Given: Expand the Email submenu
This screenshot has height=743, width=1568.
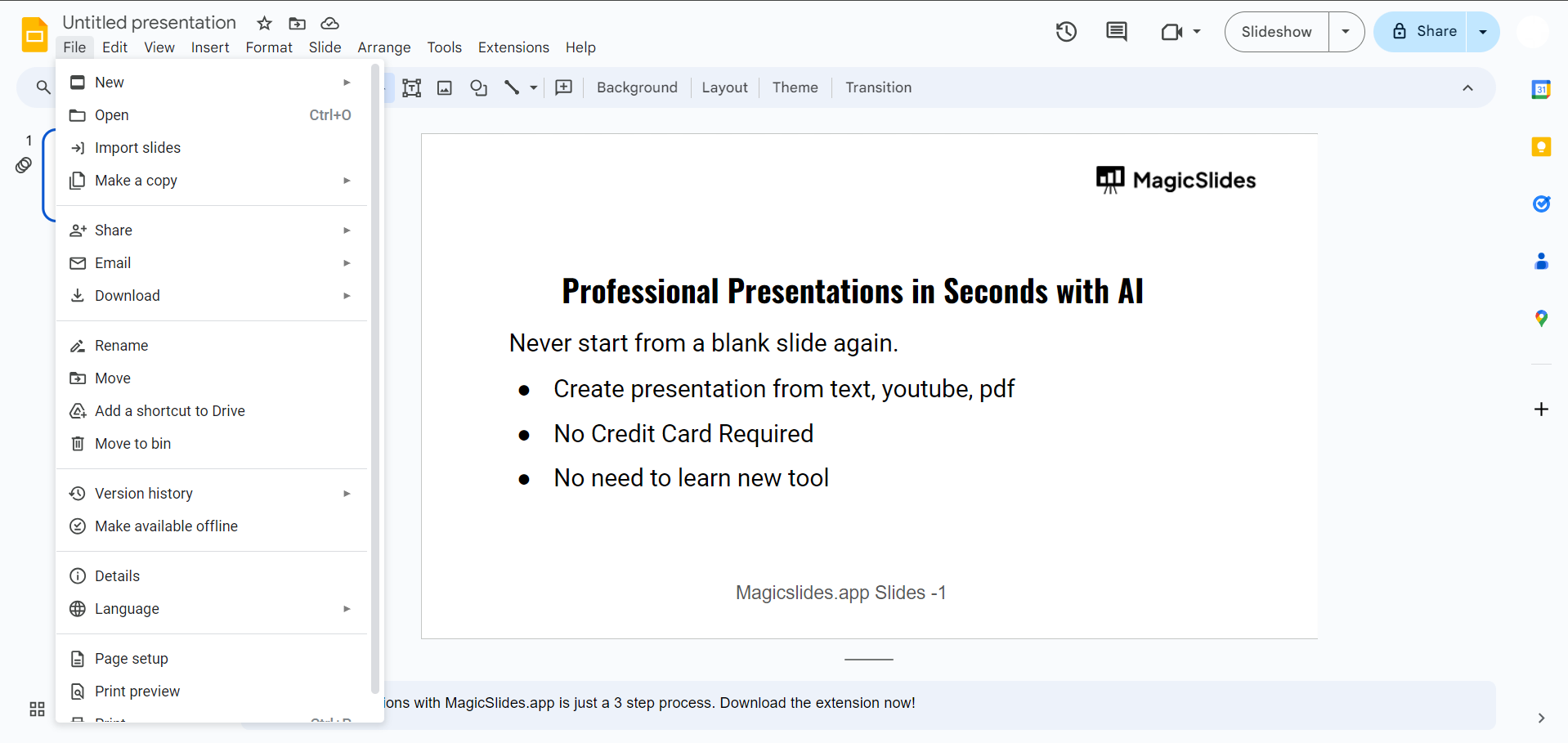Looking at the screenshot, I should (x=211, y=263).
